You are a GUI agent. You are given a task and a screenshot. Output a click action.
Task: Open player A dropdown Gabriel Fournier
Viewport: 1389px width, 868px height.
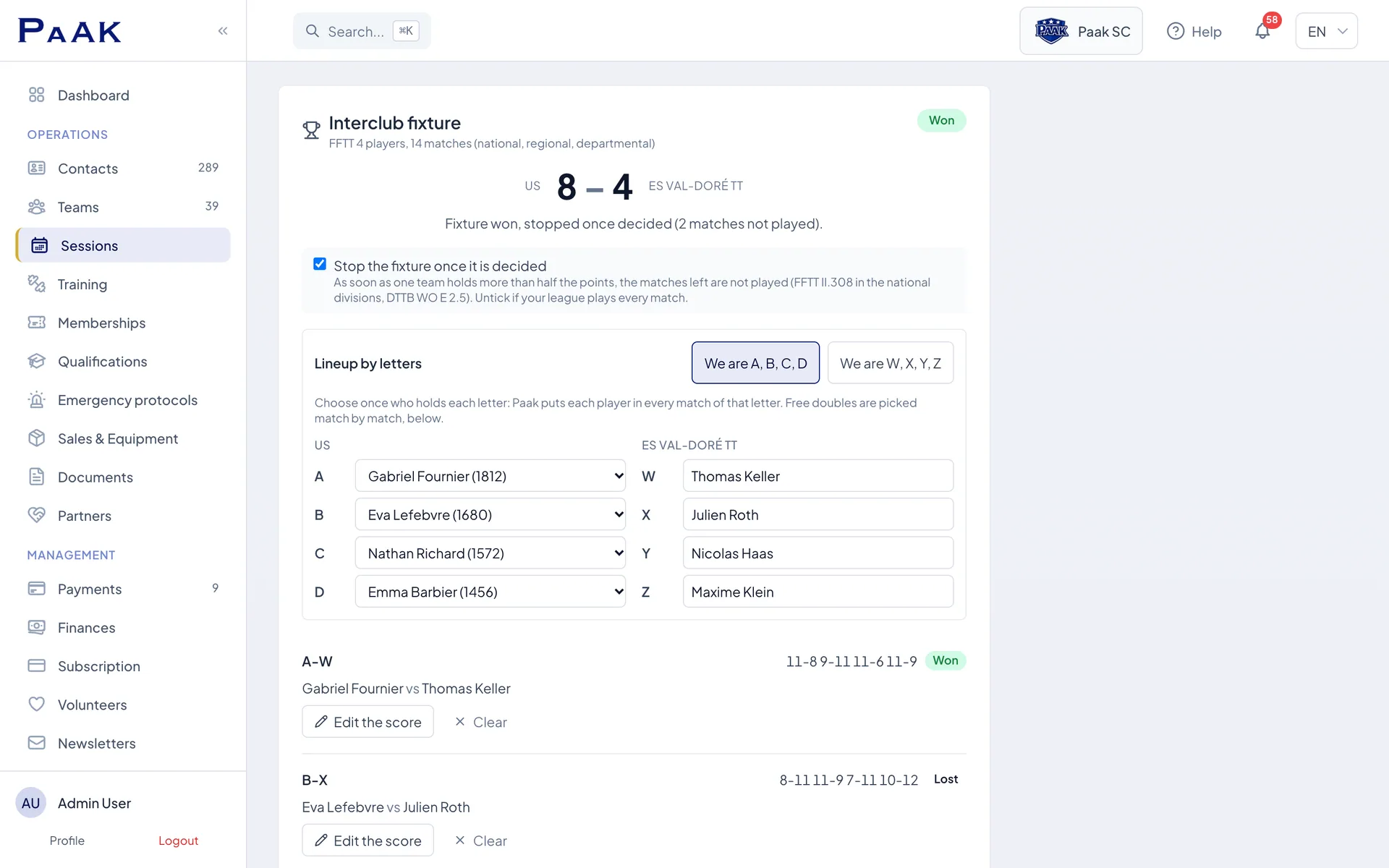coord(490,476)
